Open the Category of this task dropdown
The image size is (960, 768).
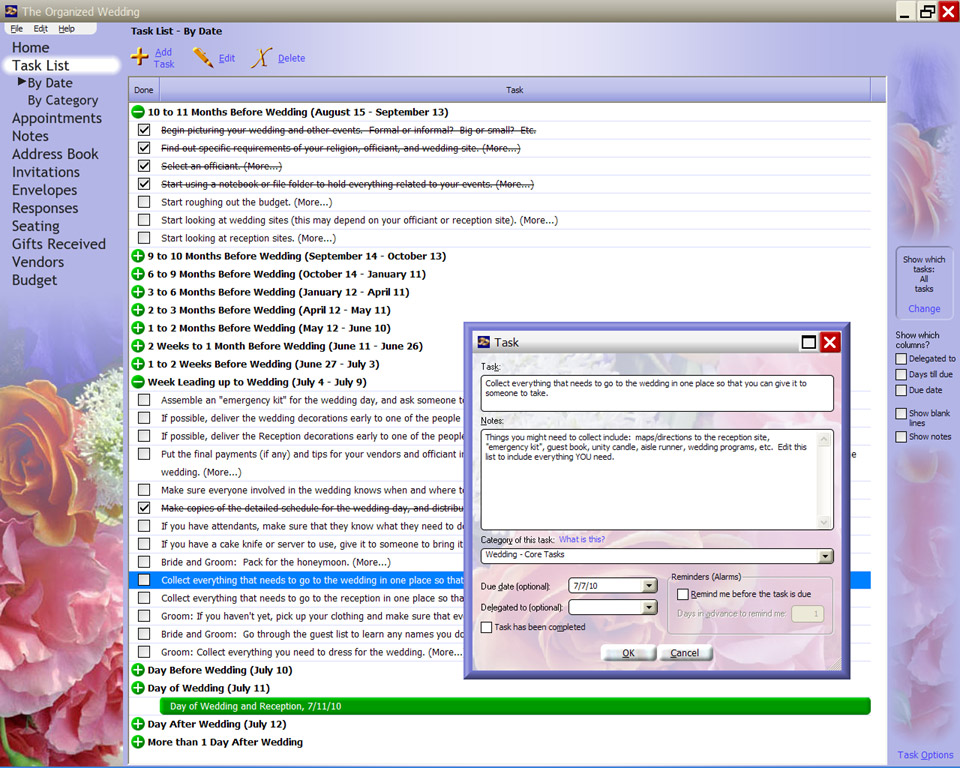(x=826, y=555)
